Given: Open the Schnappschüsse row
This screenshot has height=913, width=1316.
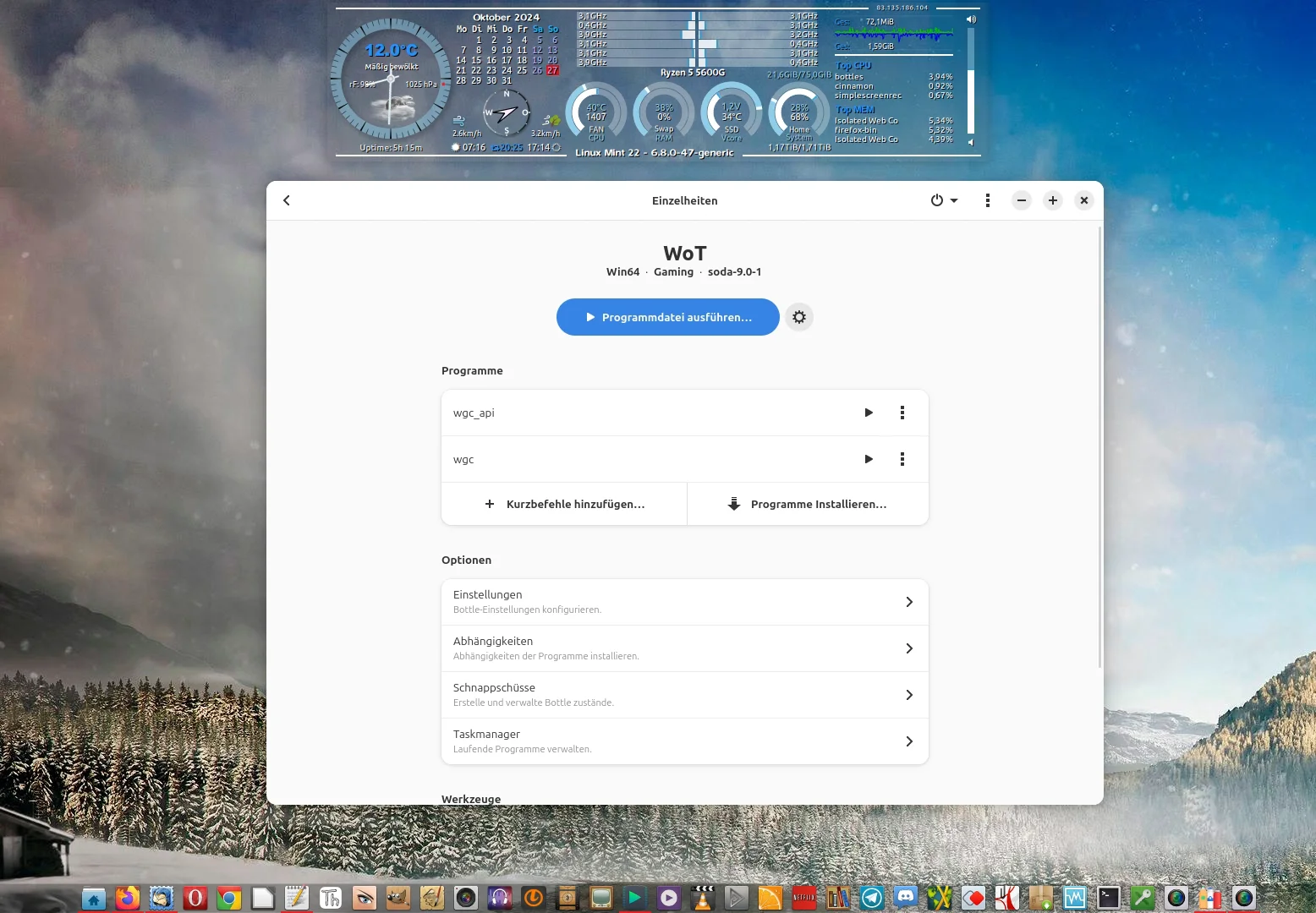Looking at the screenshot, I should [x=685, y=695].
